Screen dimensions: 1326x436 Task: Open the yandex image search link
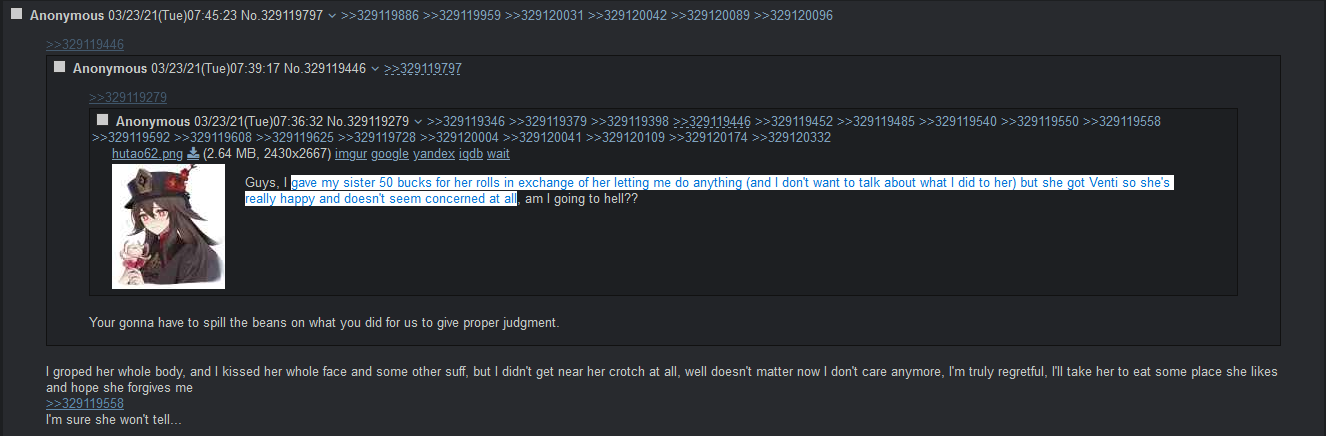434,154
